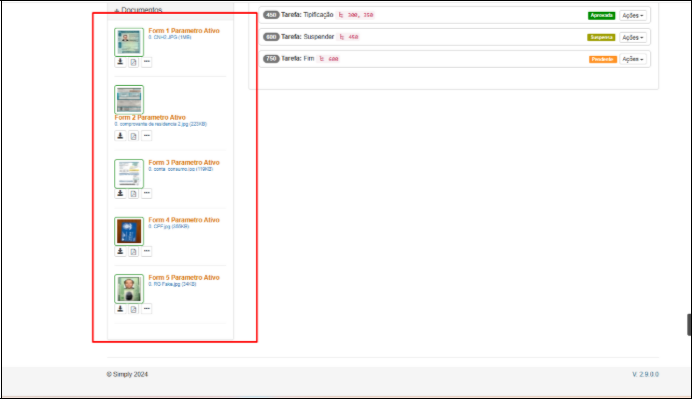This screenshot has width=692, height=399.
Task: Click the 750 badge on Tarefa Fim
Action: point(271,59)
